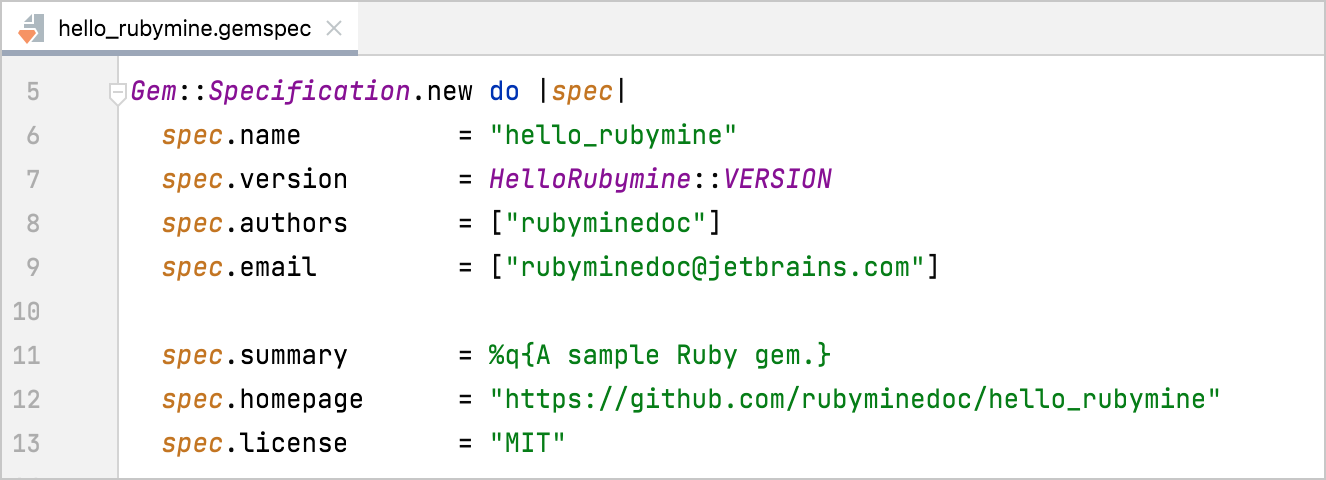Click the empty line 10 in the editor

600,312
